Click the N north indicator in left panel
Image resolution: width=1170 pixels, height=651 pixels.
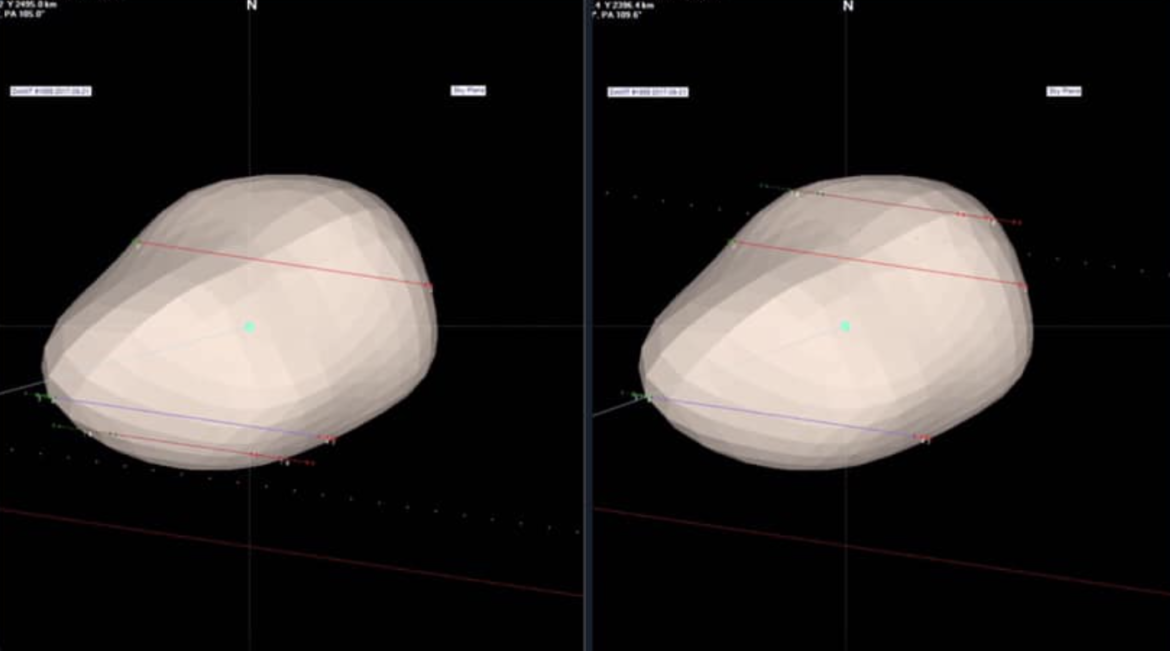251,6
